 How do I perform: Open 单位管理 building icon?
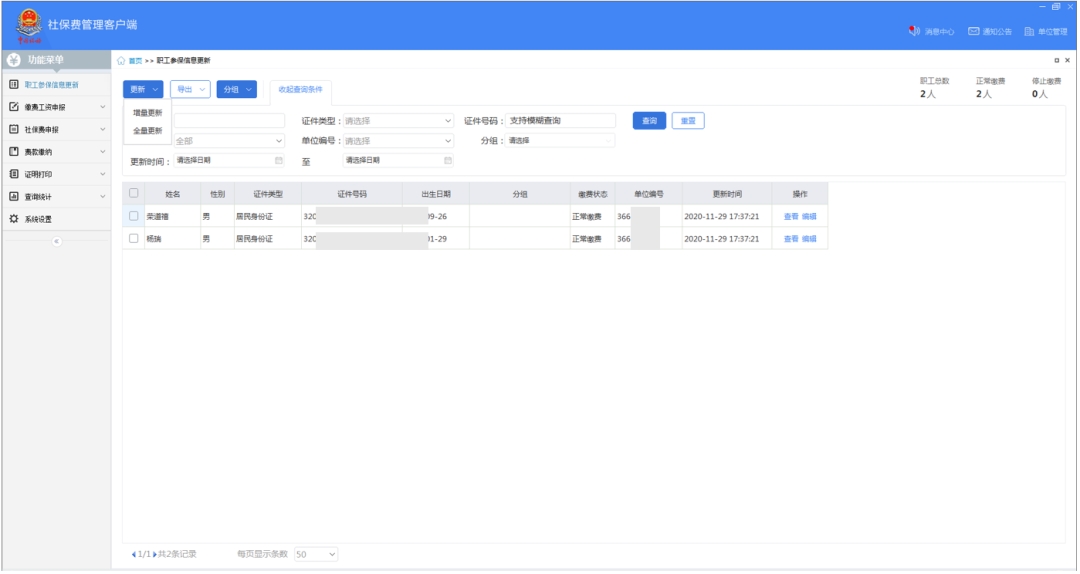1029,32
